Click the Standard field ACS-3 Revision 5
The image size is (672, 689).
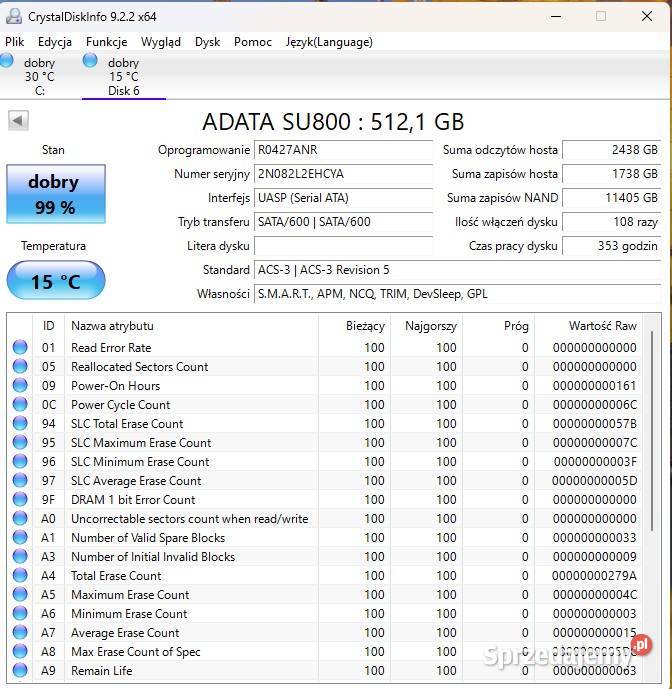pyautogui.click(x=458, y=270)
